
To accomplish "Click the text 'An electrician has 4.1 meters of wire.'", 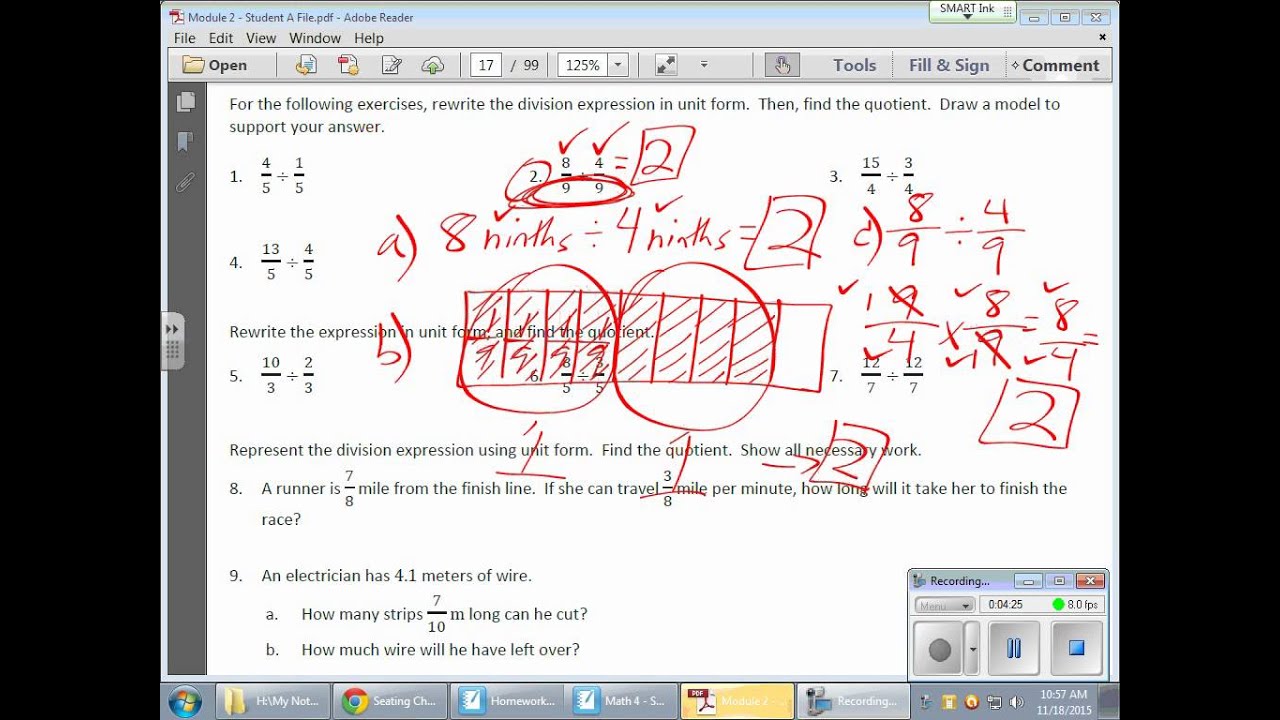I will pyautogui.click(x=396, y=575).
